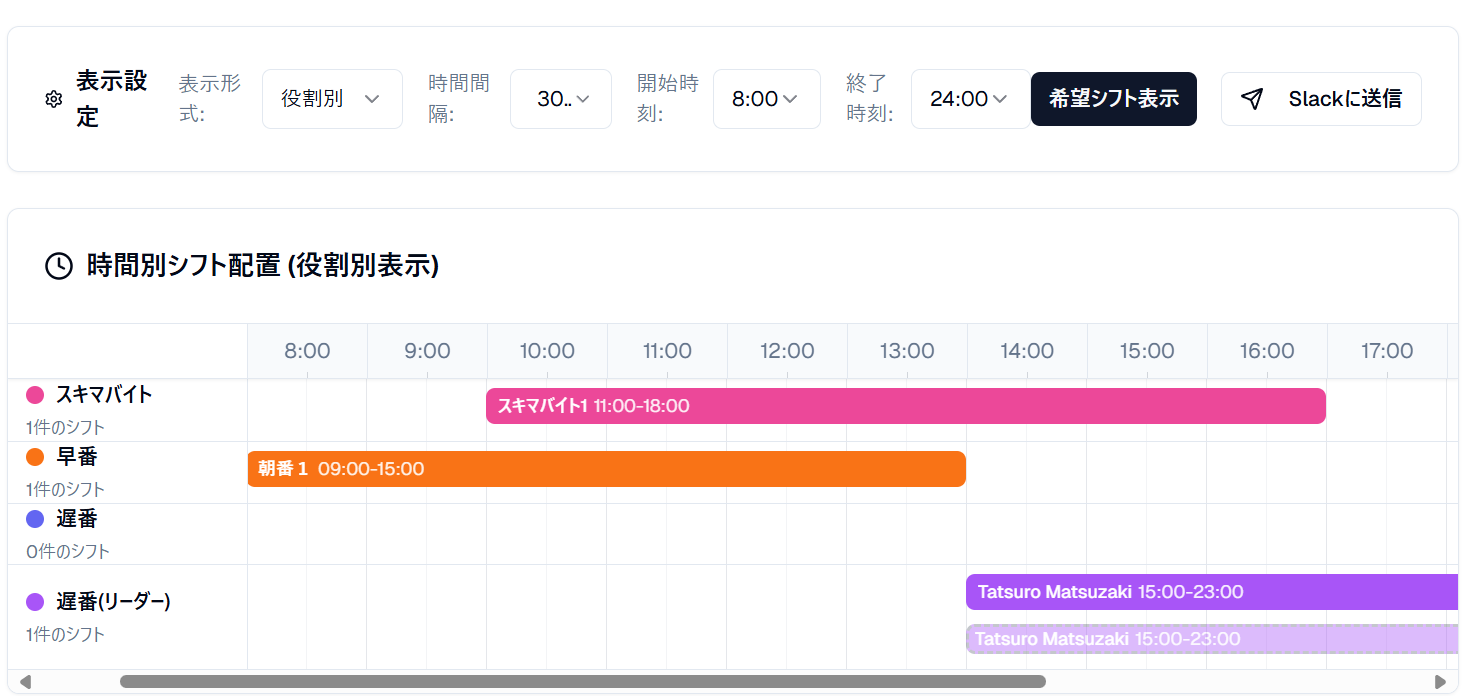Click the clock icon beside 時間別シフト配置
Viewport: 1475px width, 696px height.
click(x=59, y=266)
